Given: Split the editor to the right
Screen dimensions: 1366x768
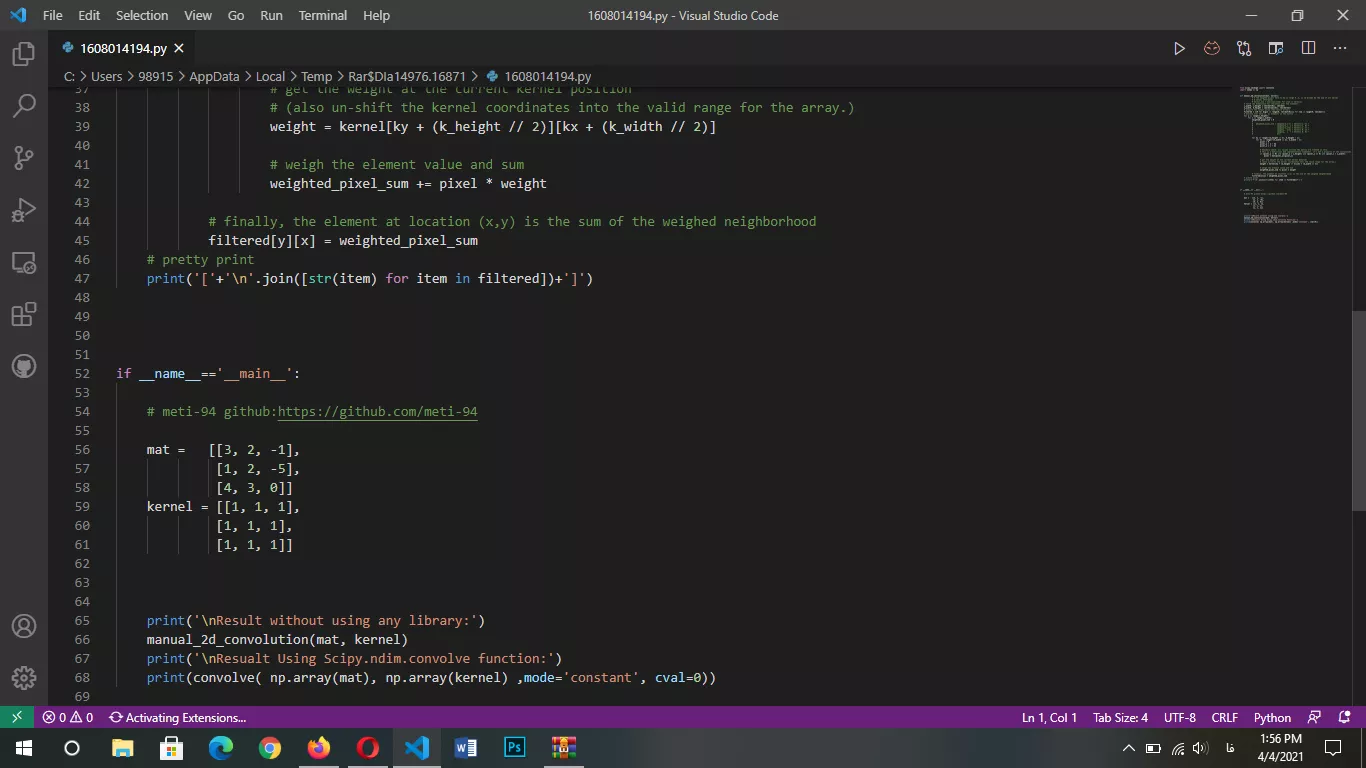Looking at the screenshot, I should click(x=1308, y=48).
